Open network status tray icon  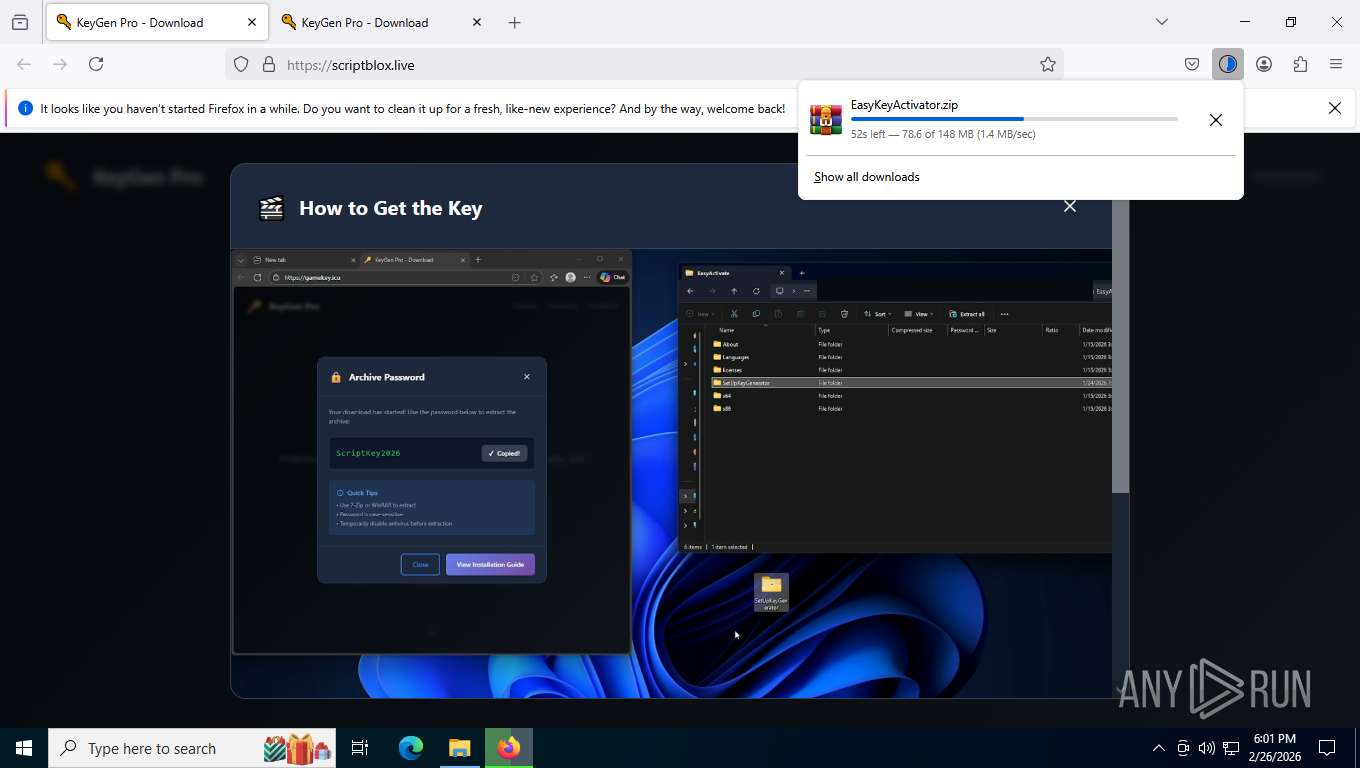point(1231,748)
